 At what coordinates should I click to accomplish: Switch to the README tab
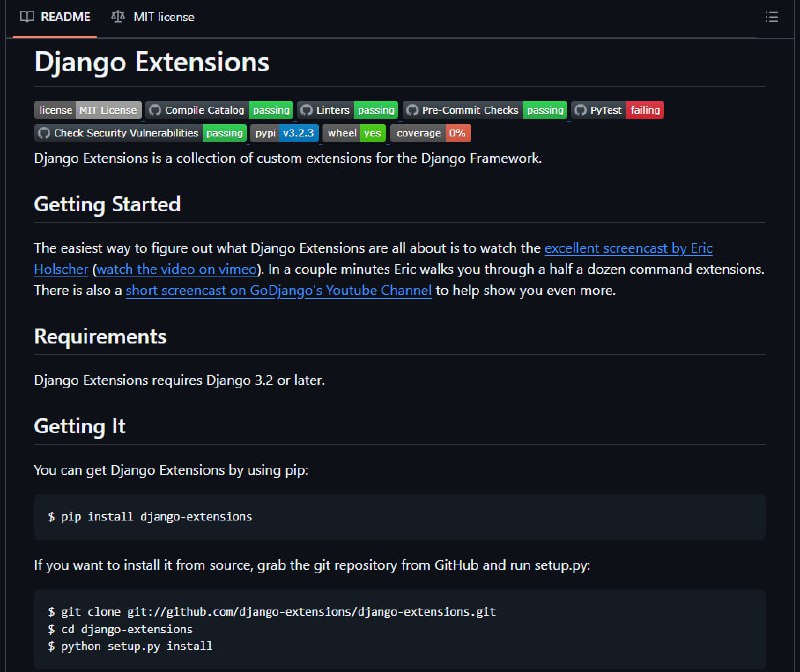click(55, 17)
